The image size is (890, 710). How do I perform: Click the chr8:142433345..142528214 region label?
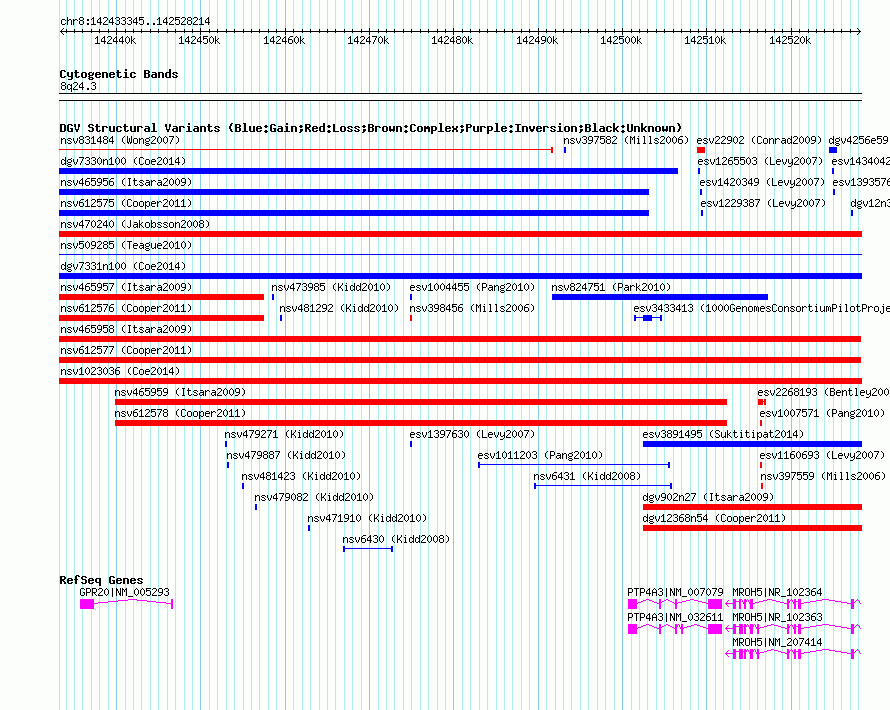pyautogui.click(x=135, y=21)
